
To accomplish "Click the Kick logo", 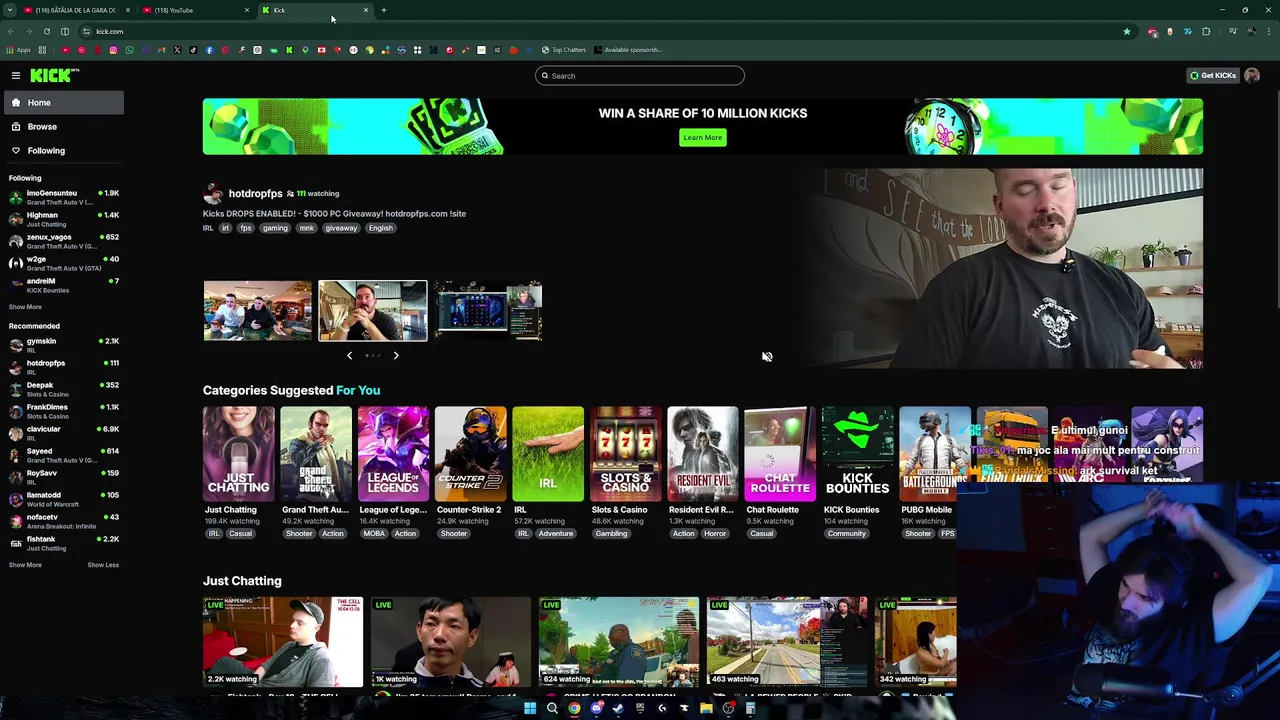I will (x=54, y=75).
